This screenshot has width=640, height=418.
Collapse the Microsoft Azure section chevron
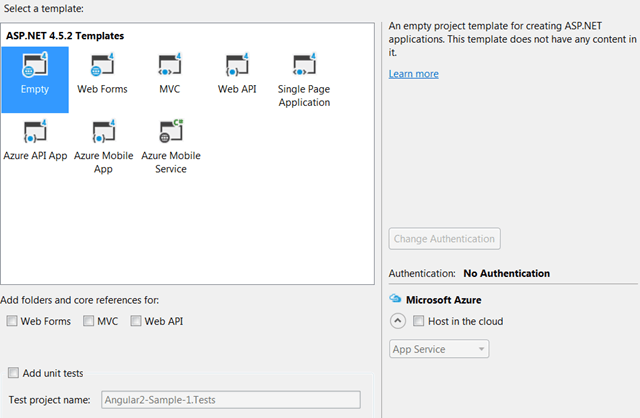point(397,322)
